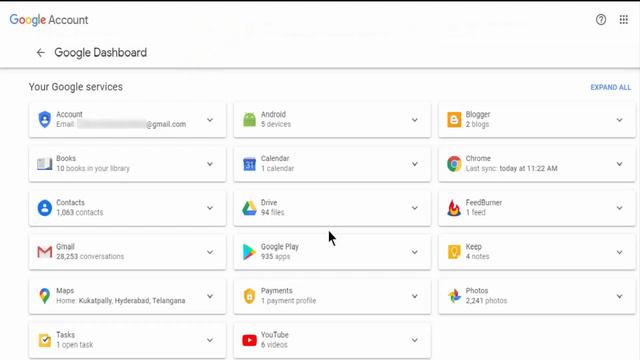
Task: Expand the FeedBurner card chevron
Action: coord(620,208)
